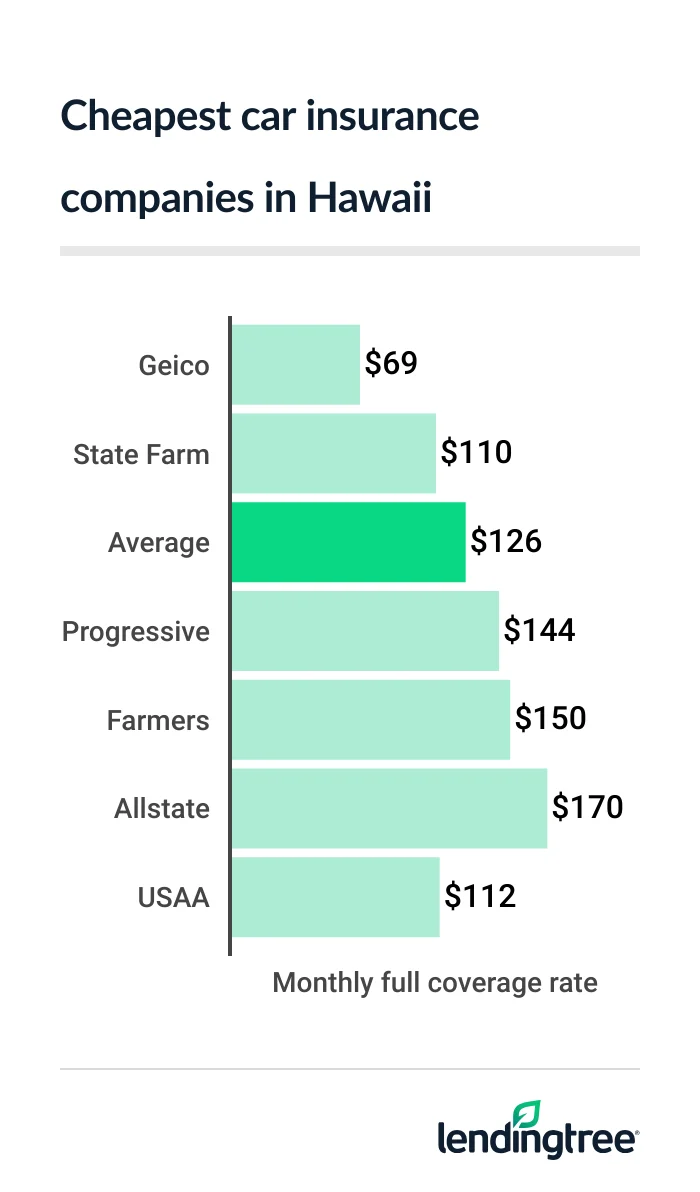This screenshot has height=1192, width=700.
Task: Click the LendingTree leaf logo icon
Action: pyautogui.click(x=526, y=1116)
